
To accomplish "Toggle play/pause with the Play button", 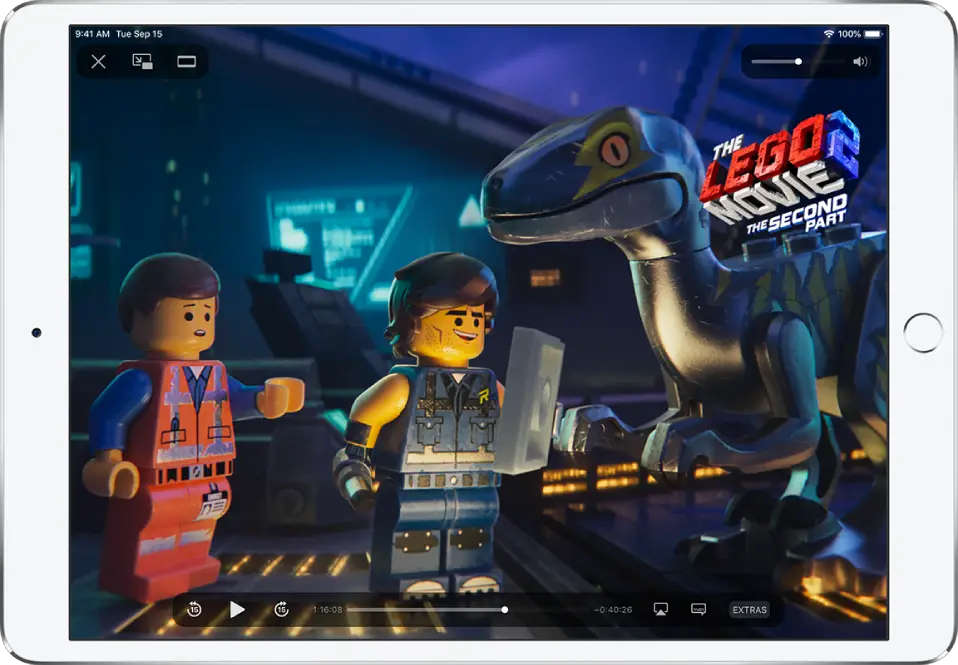I will 238,609.
